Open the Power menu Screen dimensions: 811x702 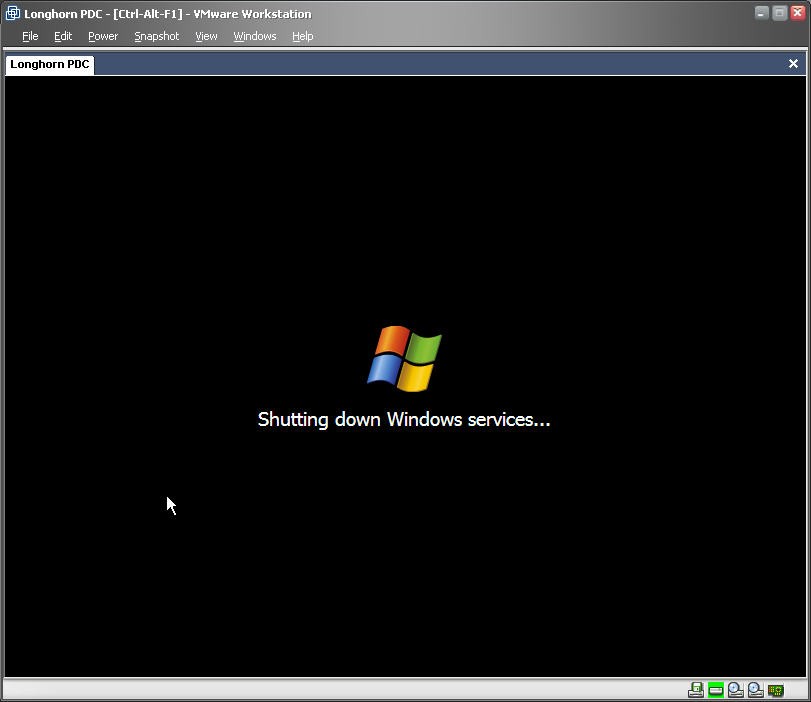[x=103, y=36]
